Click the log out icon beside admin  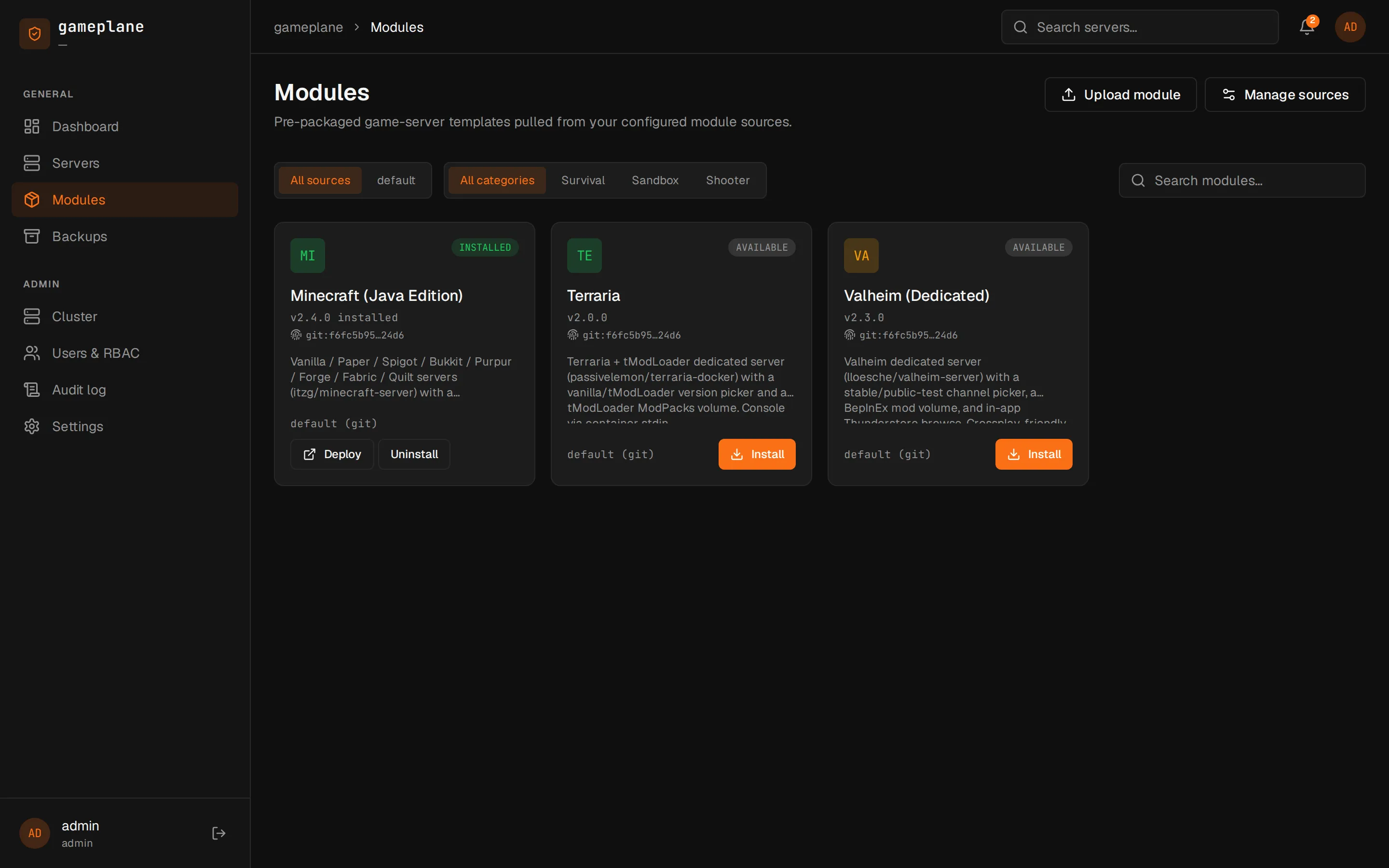pos(218,833)
